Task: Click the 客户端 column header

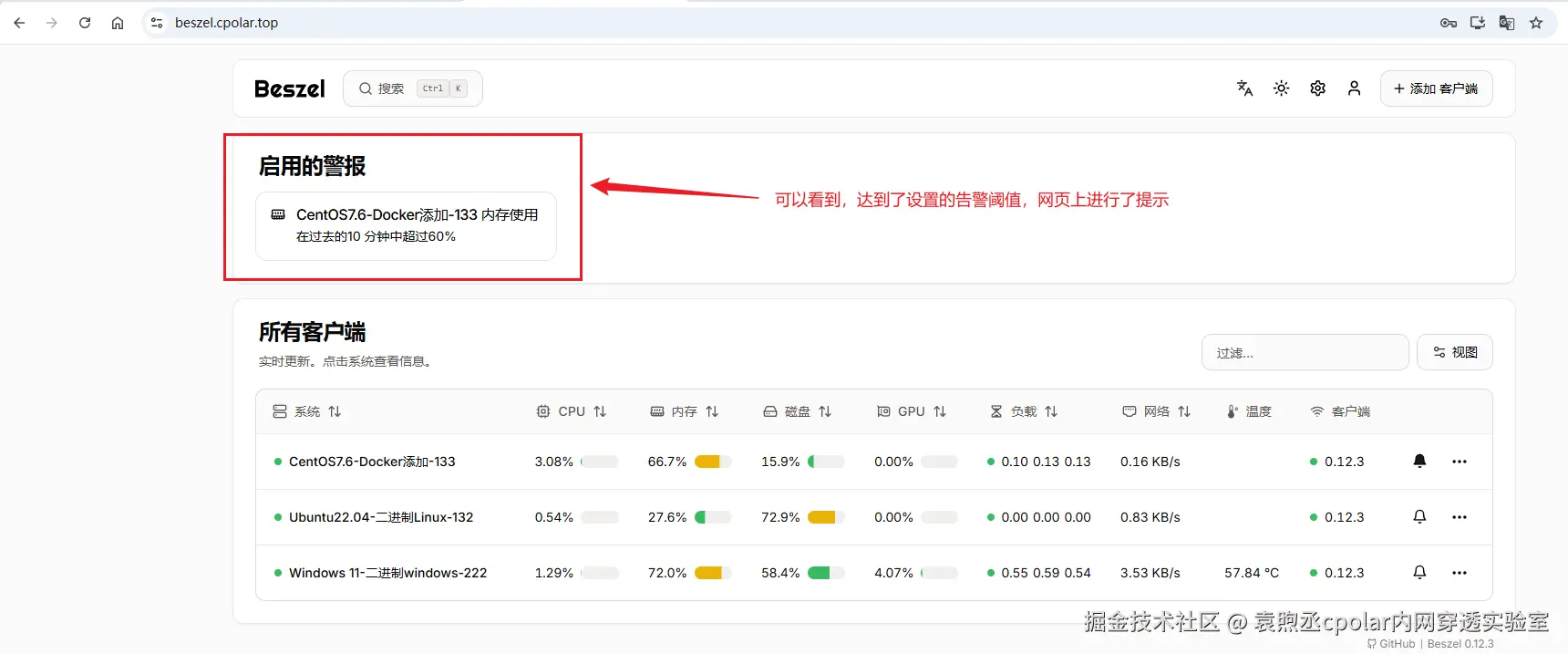Action: pyautogui.click(x=1339, y=411)
